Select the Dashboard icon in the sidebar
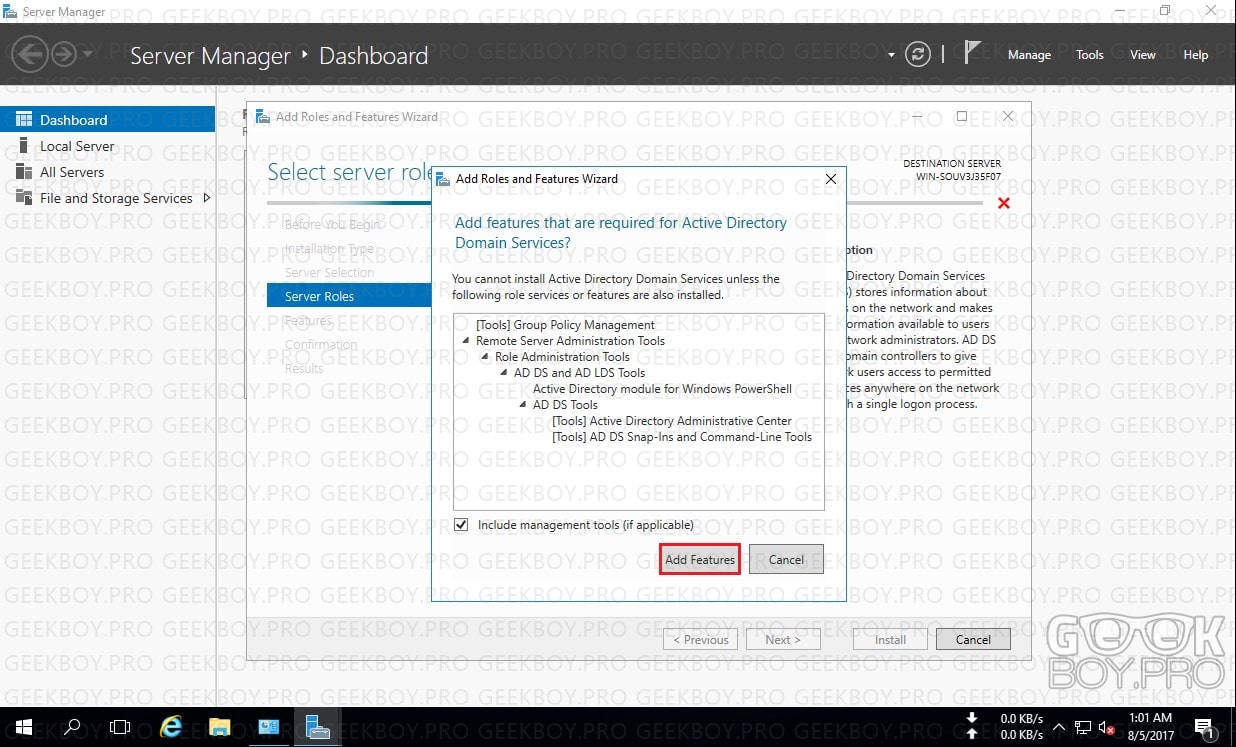 pyautogui.click(x=24, y=119)
